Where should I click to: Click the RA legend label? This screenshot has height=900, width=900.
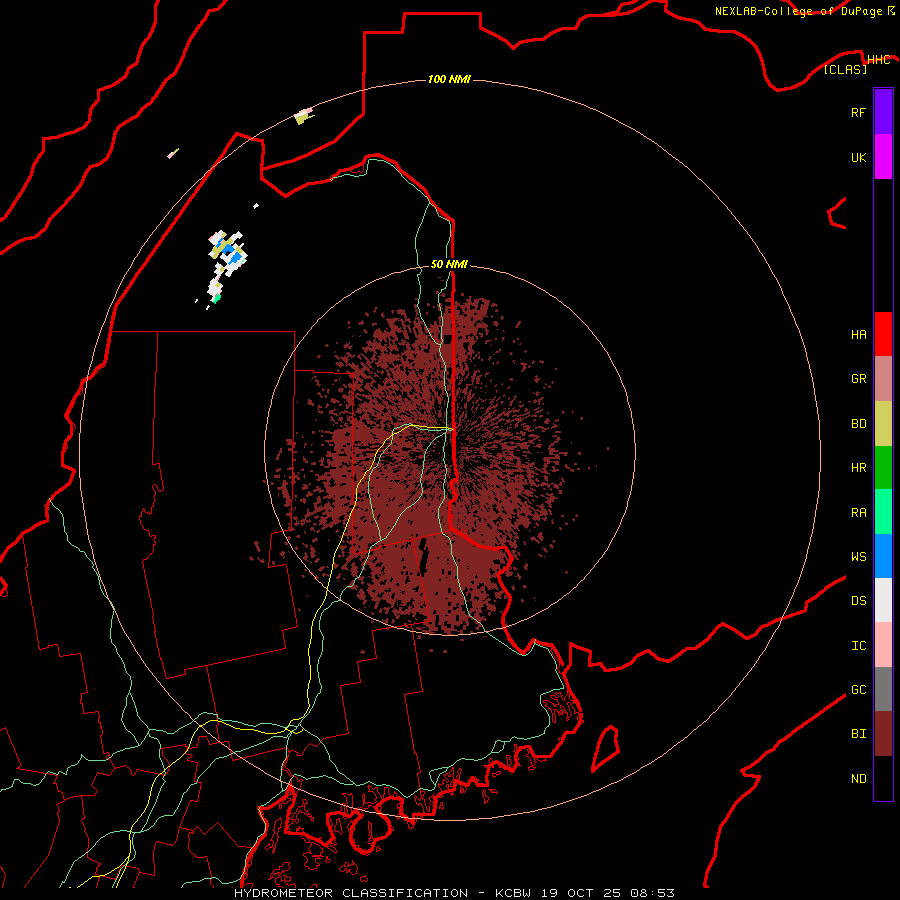859,513
